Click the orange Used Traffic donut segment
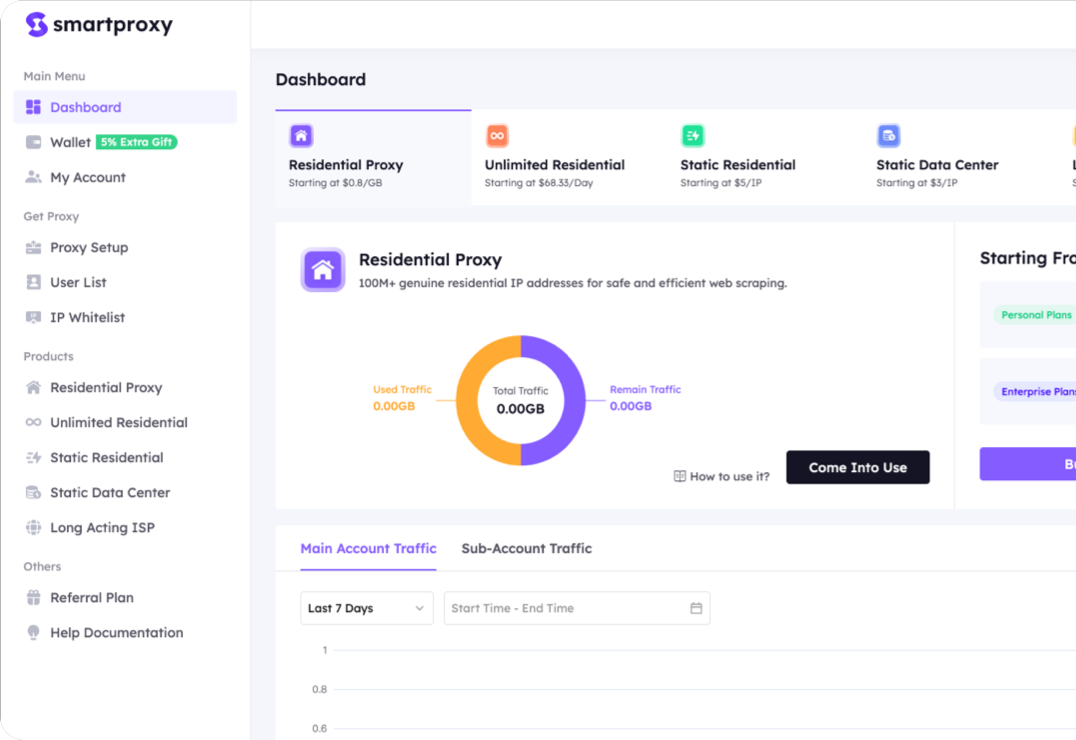1076x740 pixels. [x=476, y=400]
